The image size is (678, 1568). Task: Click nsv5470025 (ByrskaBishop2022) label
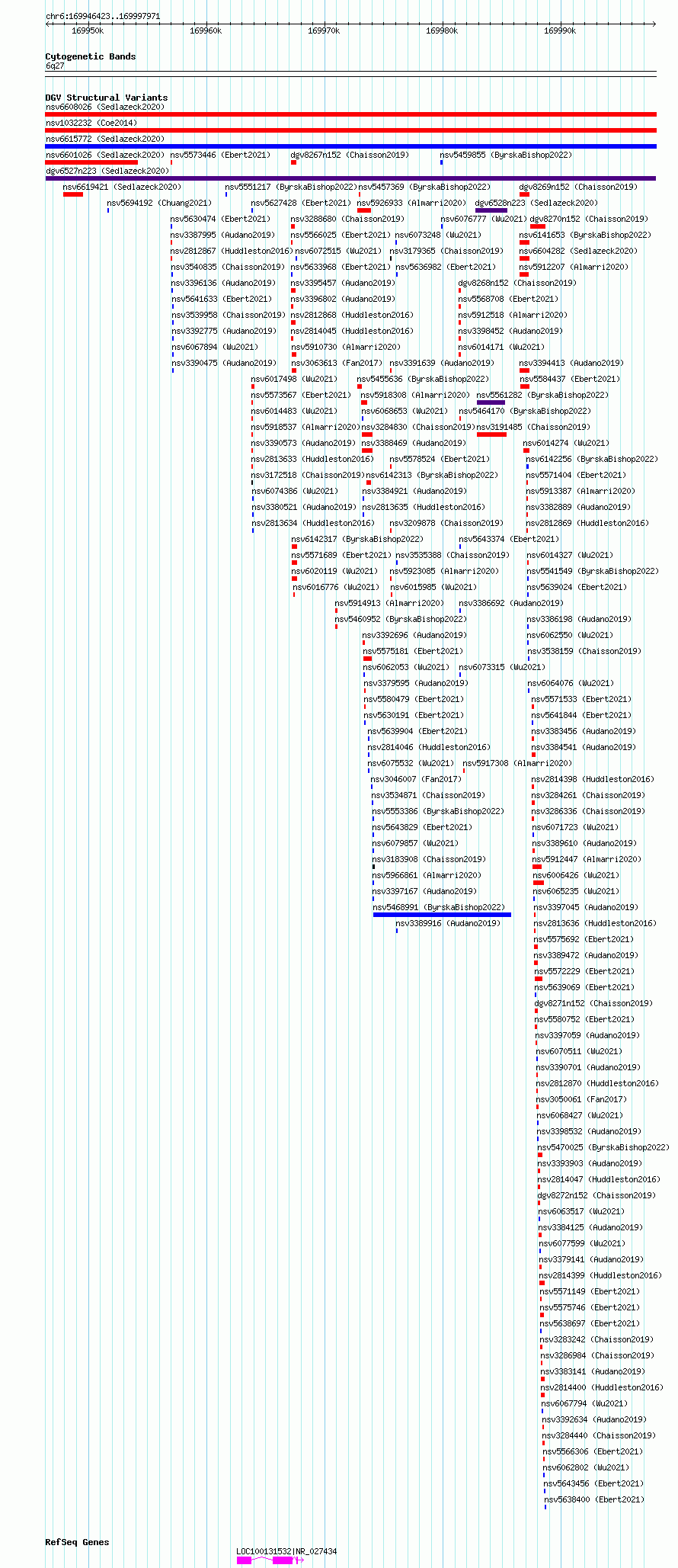(603, 1148)
